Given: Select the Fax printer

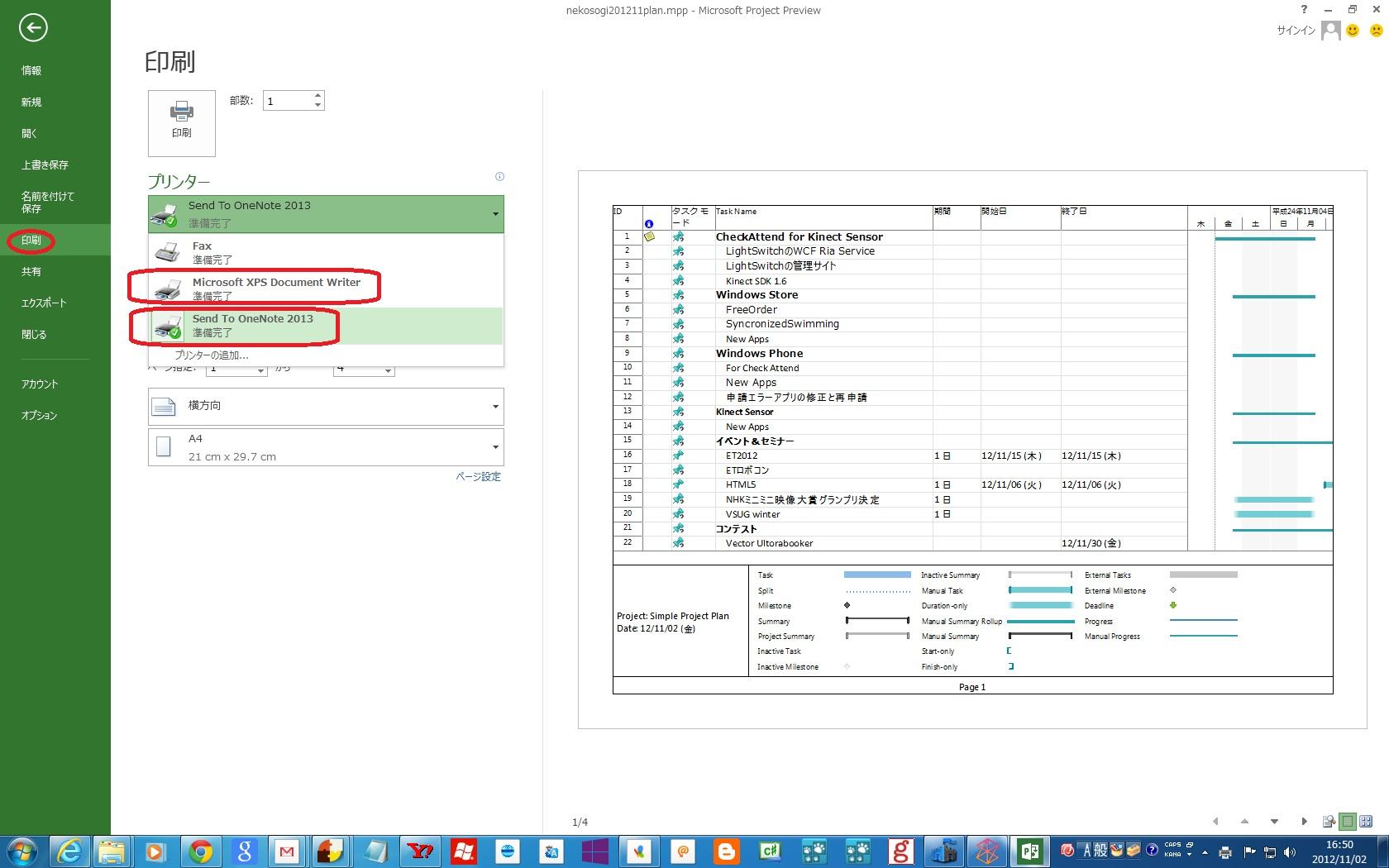Looking at the screenshot, I should (x=326, y=252).
